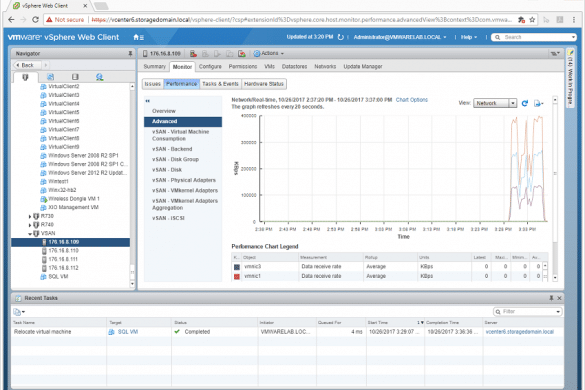Open the Storage navigator tab icon

pyautogui.click(x=75, y=77)
